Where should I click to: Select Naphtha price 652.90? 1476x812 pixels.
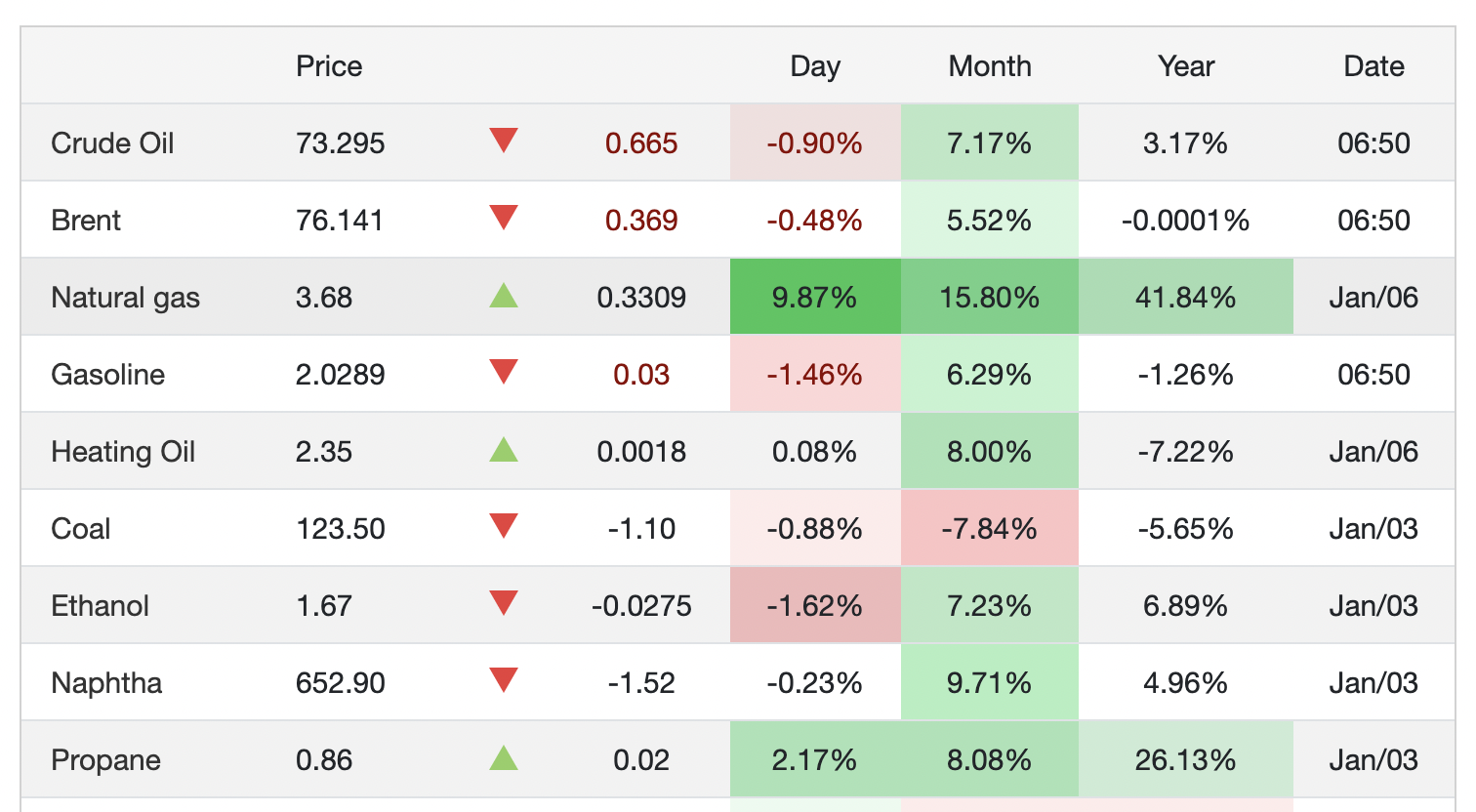point(341,683)
